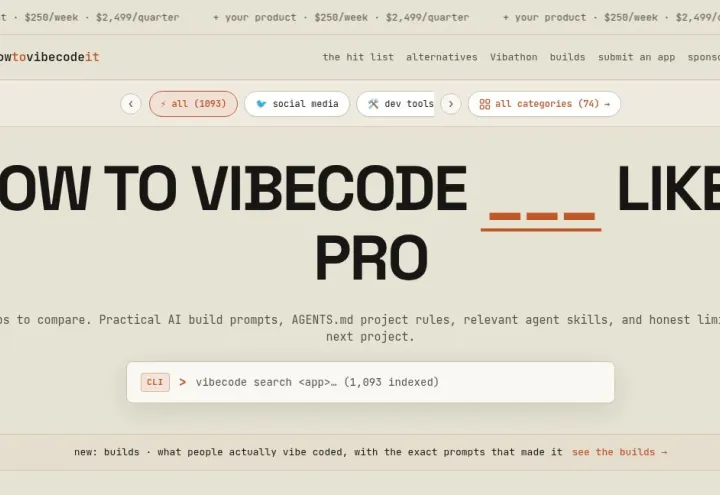Show next category chips with right chevron
720x495 pixels.
click(x=451, y=104)
